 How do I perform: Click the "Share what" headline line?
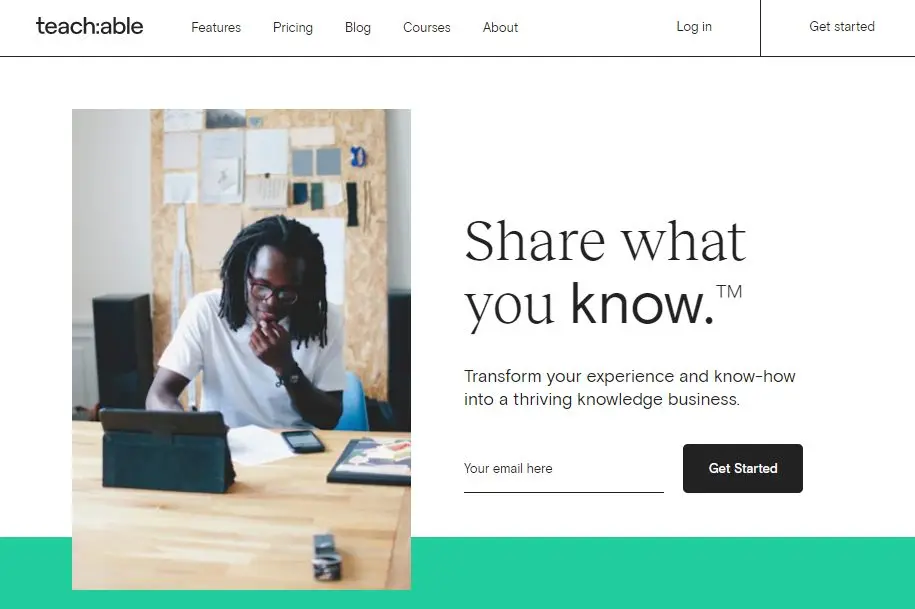pos(605,242)
